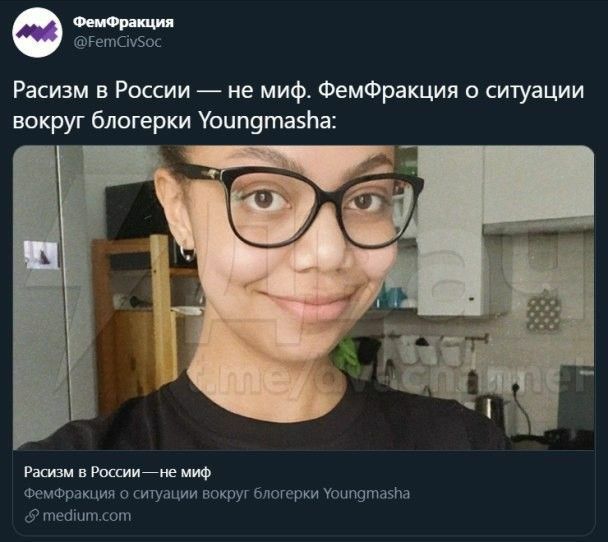Click card description about блогерки Youngmasha
Viewport: 608px width, 542px height.
tap(217, 494)
